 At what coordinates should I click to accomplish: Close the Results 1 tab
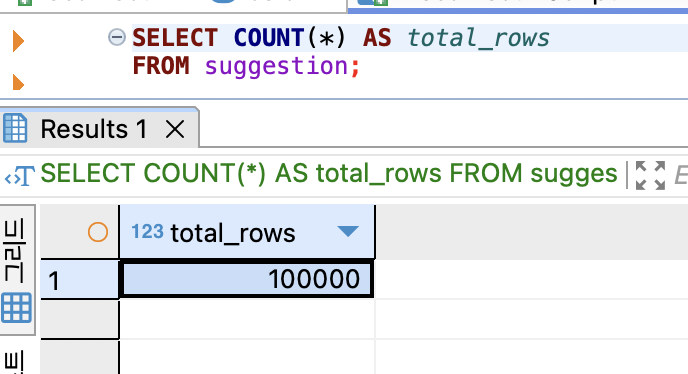click(175, 129)
